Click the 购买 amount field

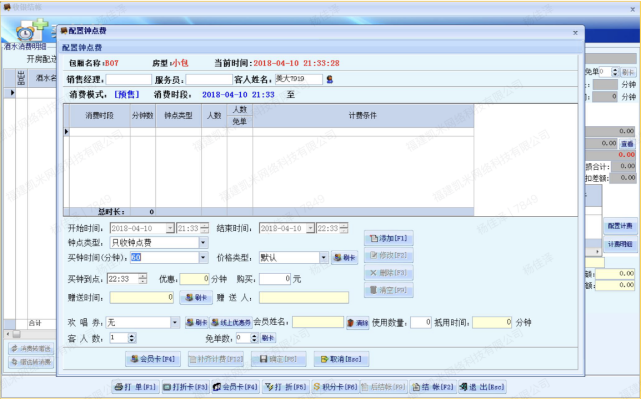click(x=275, y=279)
